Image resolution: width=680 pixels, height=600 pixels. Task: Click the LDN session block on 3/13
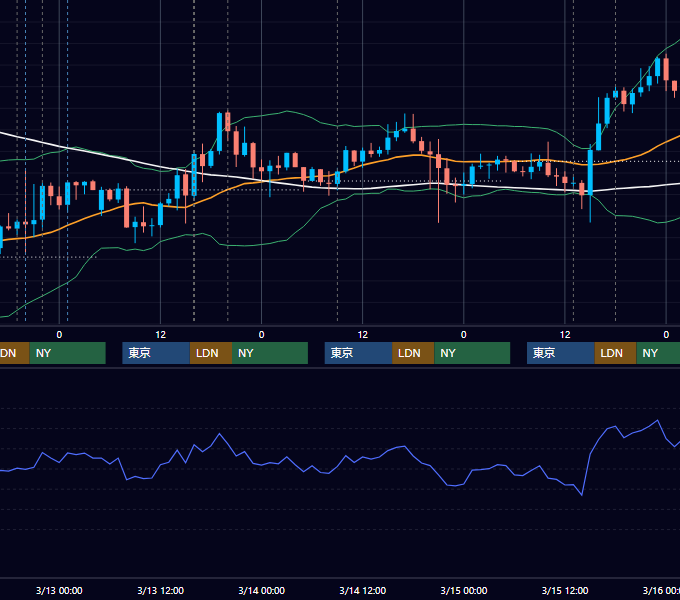[211, 353]
